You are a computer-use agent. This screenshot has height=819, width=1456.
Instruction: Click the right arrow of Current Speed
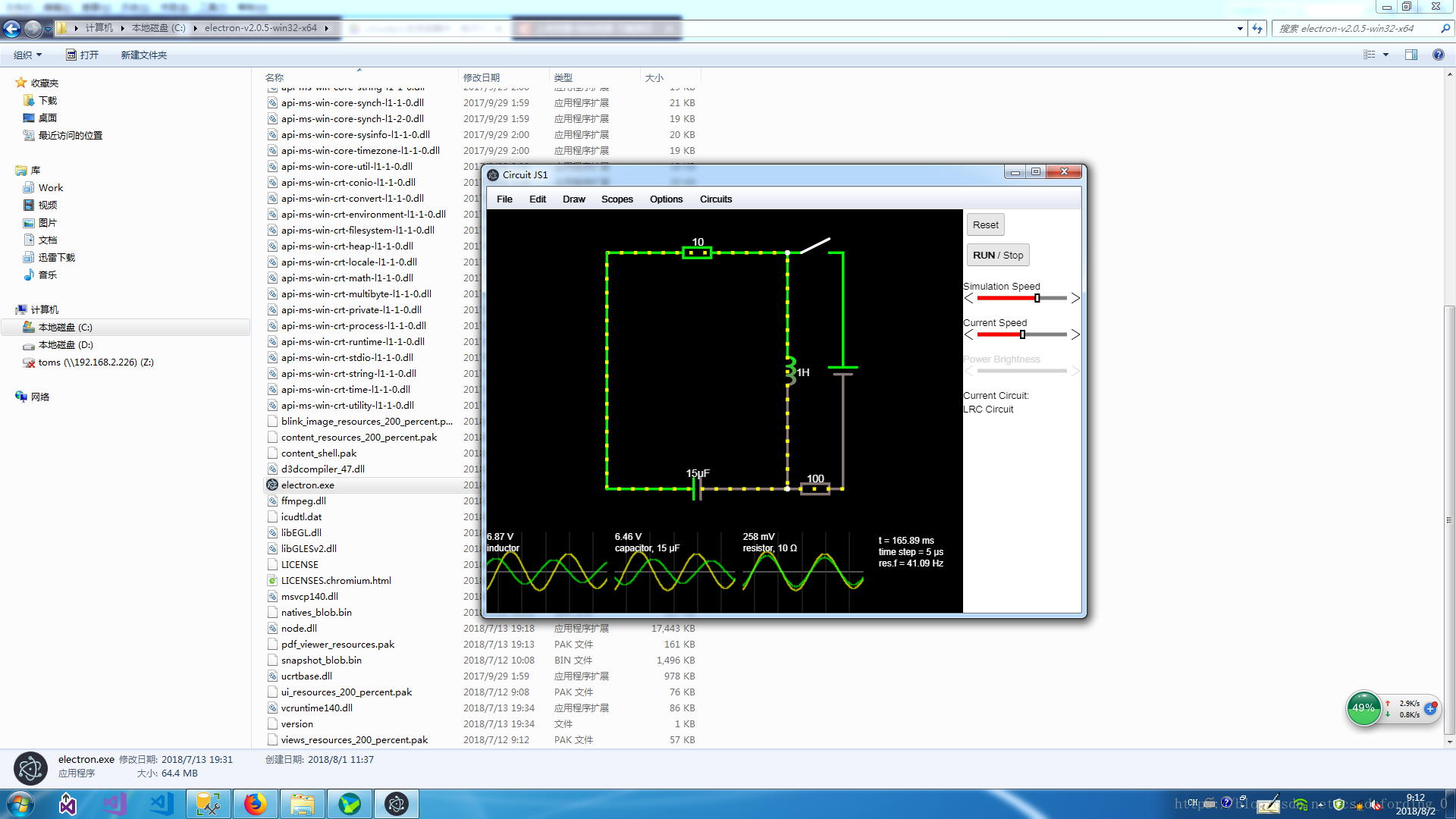(x=1075, y=334)
